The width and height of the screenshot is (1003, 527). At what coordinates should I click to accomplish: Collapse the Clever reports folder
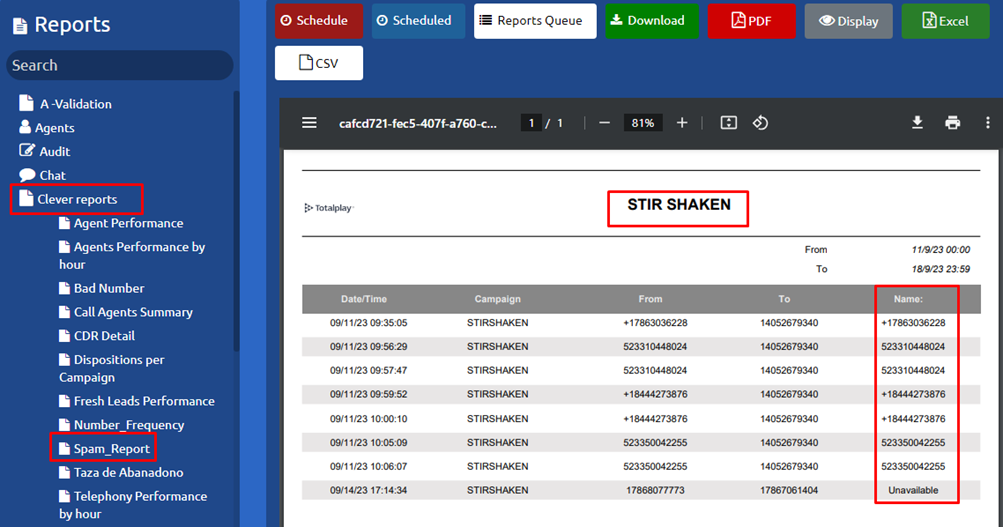[77, 199]
